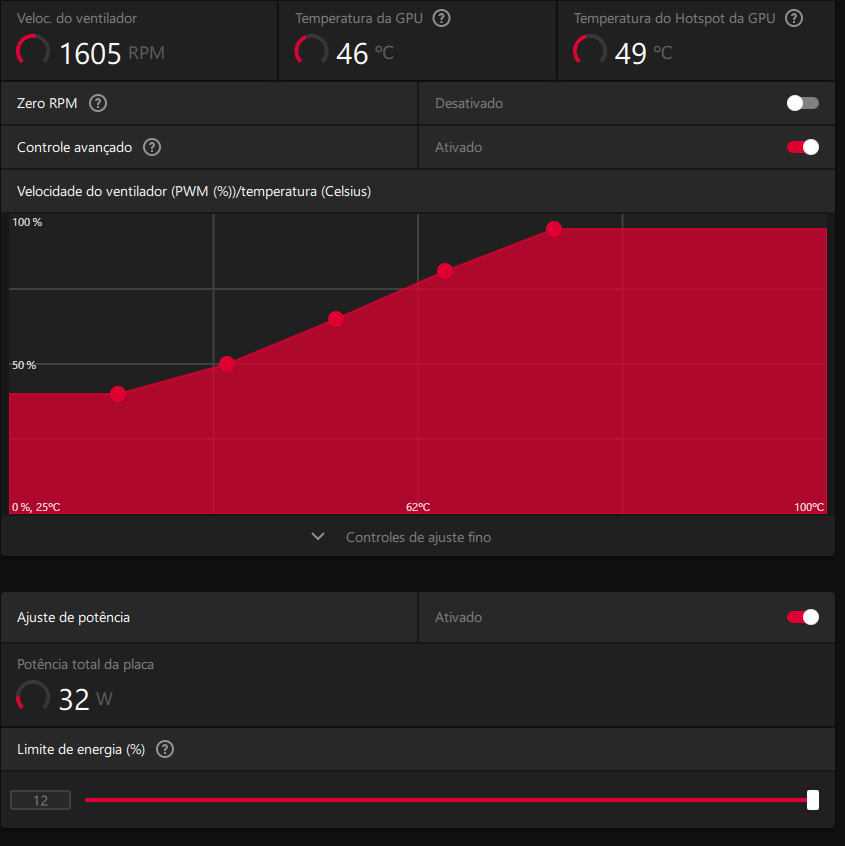Disable the Controle avançado toggle
The height and width of the screenshot is (846, 845).
click(x=803, y=147)
